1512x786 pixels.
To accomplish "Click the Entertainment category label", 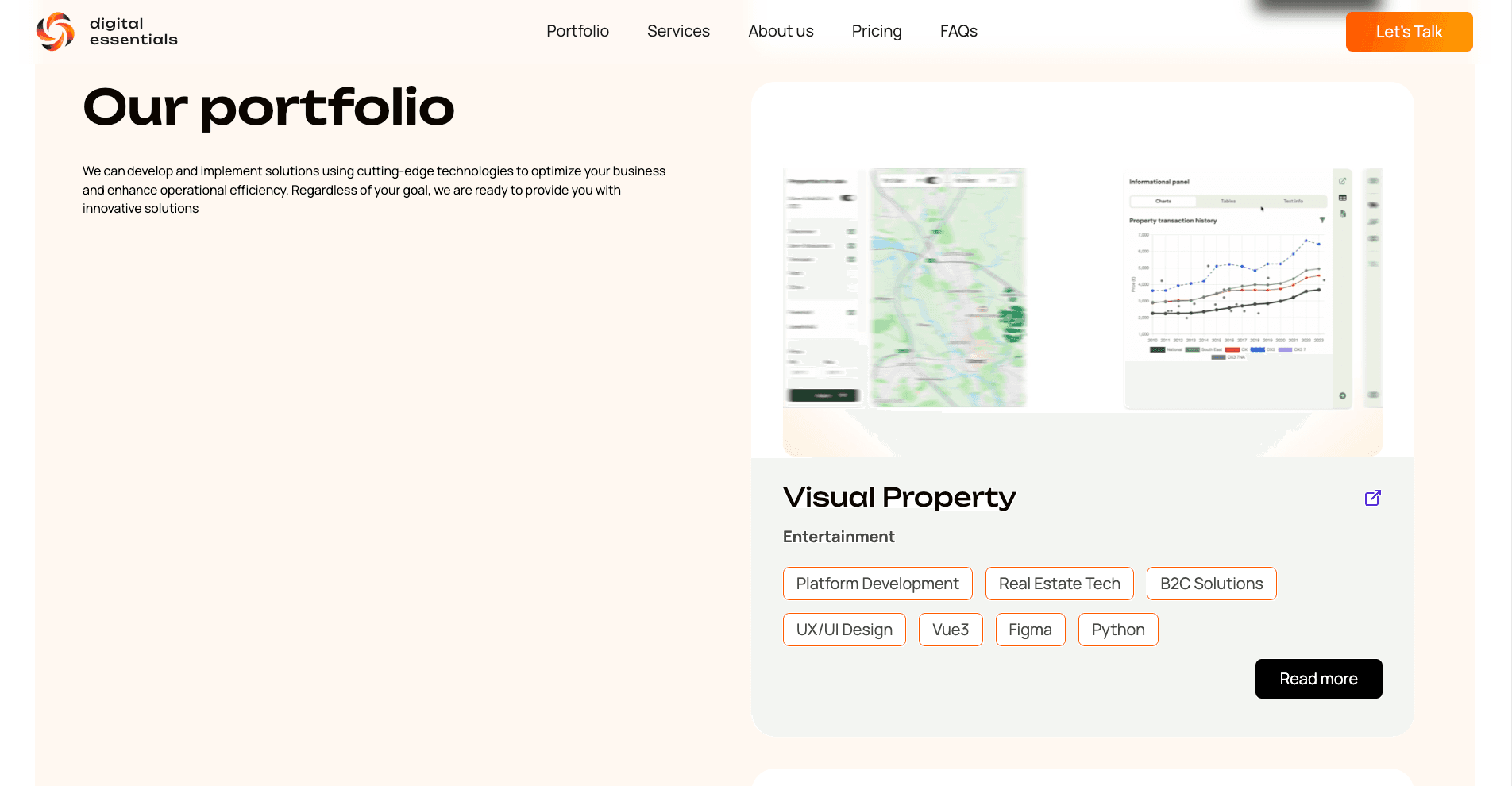I will pyautogui.click(x=839, y=537).
